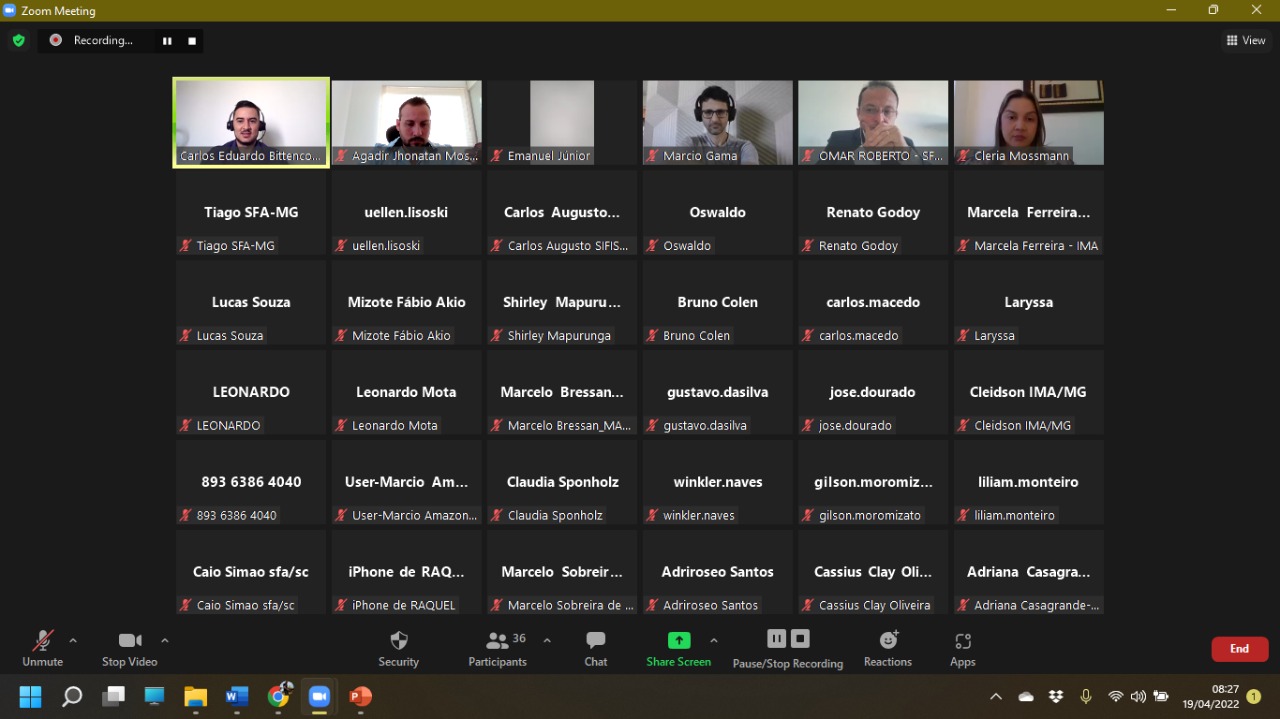
Task: Toggle camera off with Stop Video
Action: [129, 648]
